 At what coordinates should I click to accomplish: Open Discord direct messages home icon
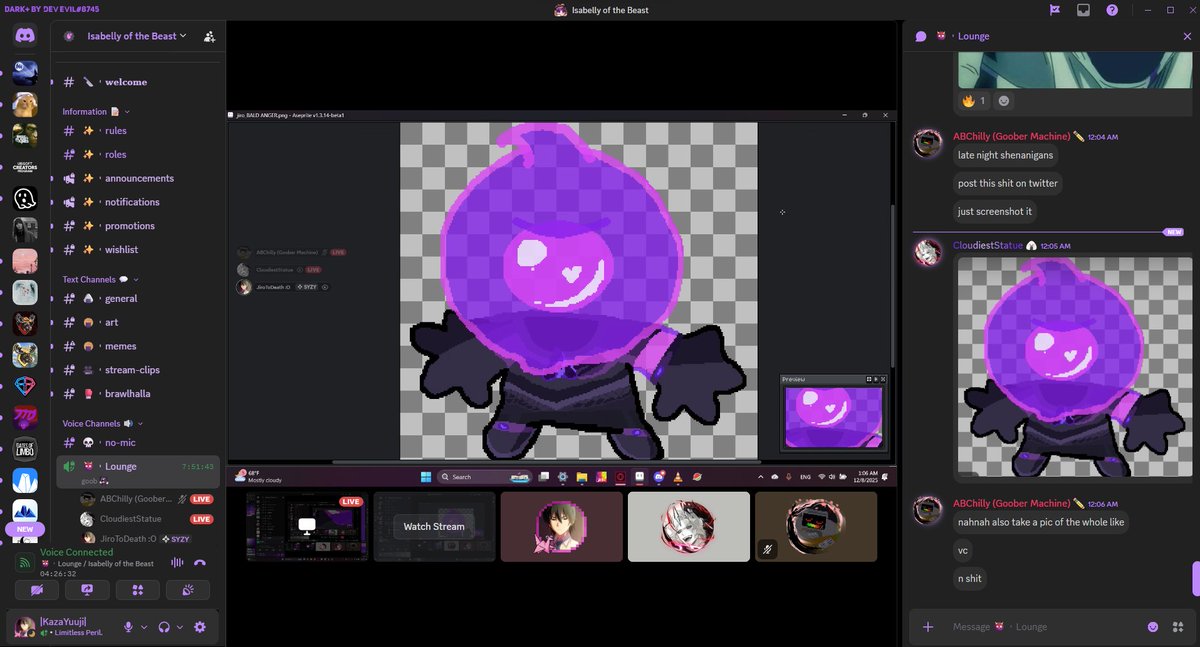pos(26,36)
